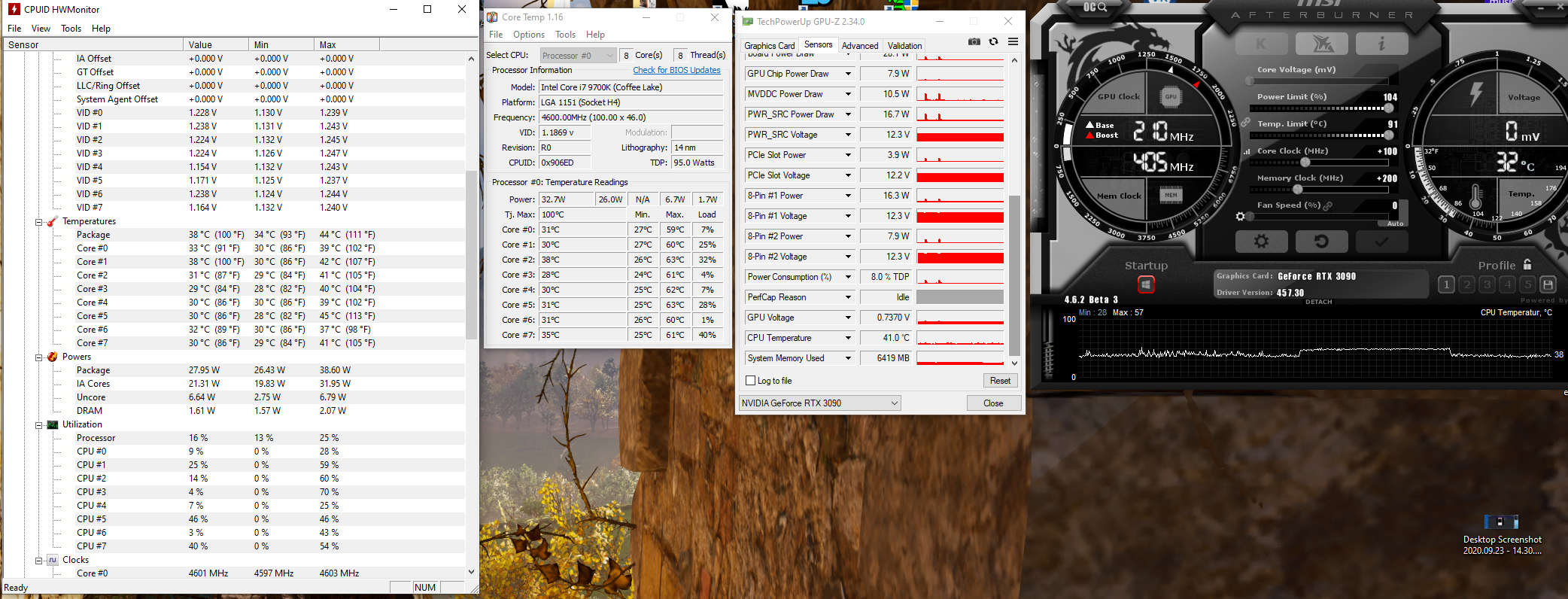Click the Close button in GPU-Z

[x=993, y=403]
